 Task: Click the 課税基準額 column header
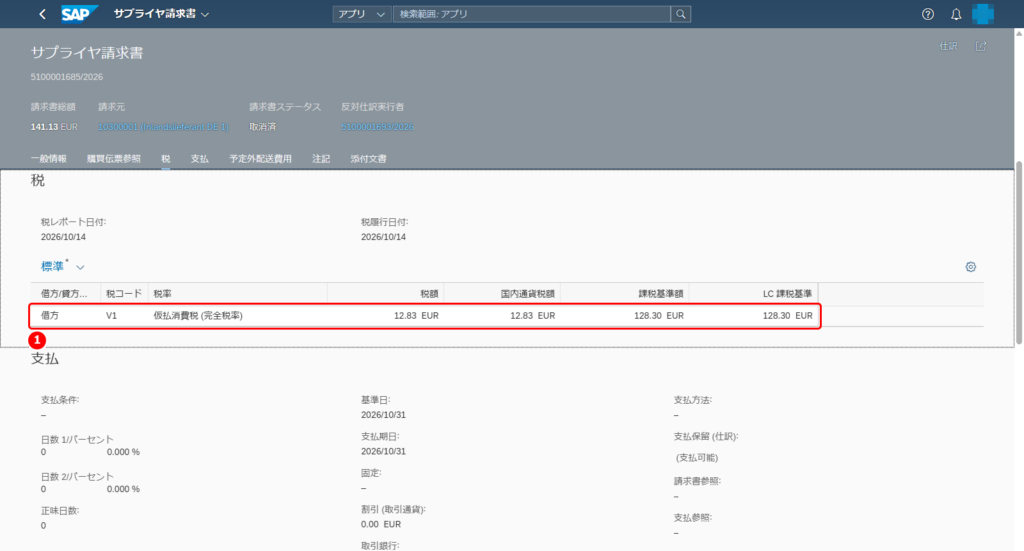point(624,294)
